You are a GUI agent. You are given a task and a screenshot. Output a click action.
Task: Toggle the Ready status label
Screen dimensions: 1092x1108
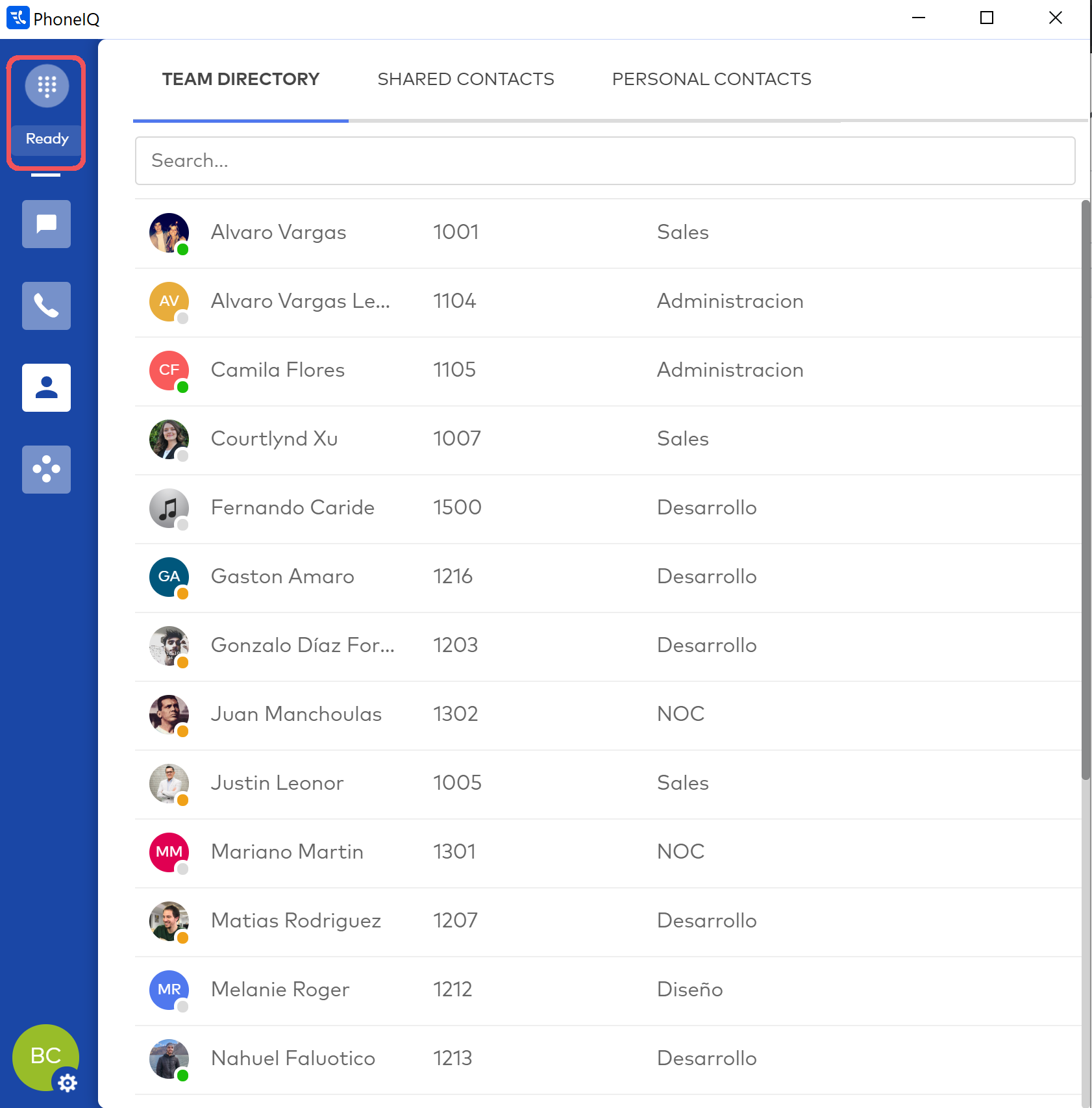click(47, 139)
